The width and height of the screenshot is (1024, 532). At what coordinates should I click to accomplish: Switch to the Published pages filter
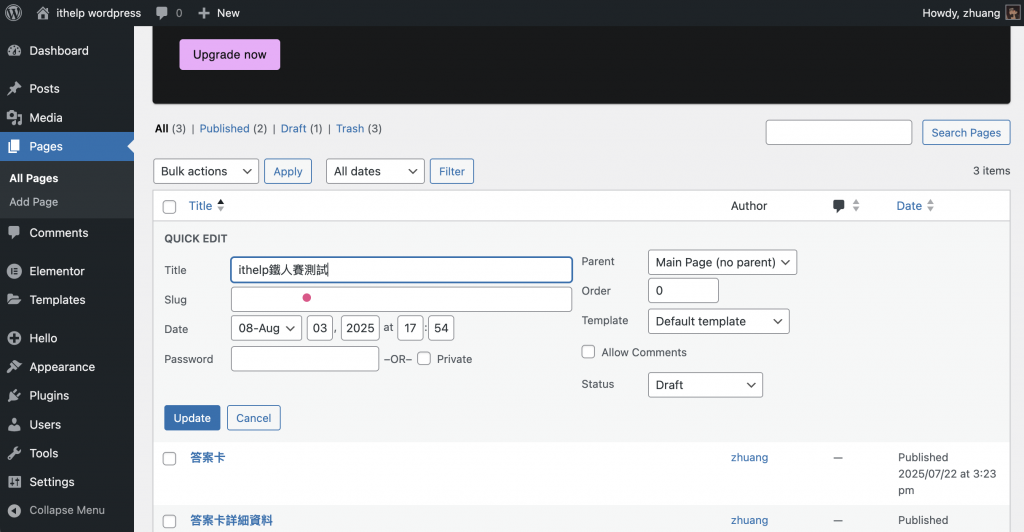pyautogui.click(x=225, y=129)
